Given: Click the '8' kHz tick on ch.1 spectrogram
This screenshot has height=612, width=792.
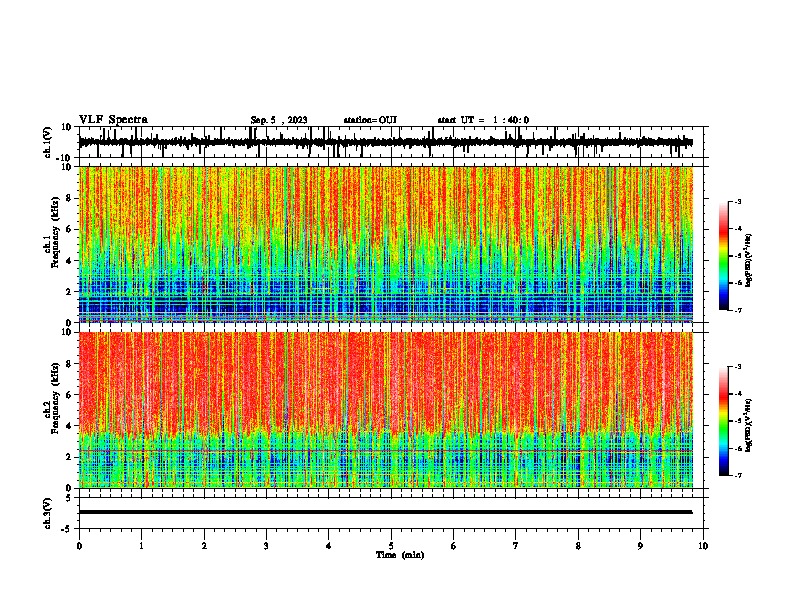Looking at the screenshot, I should [69, 198].
